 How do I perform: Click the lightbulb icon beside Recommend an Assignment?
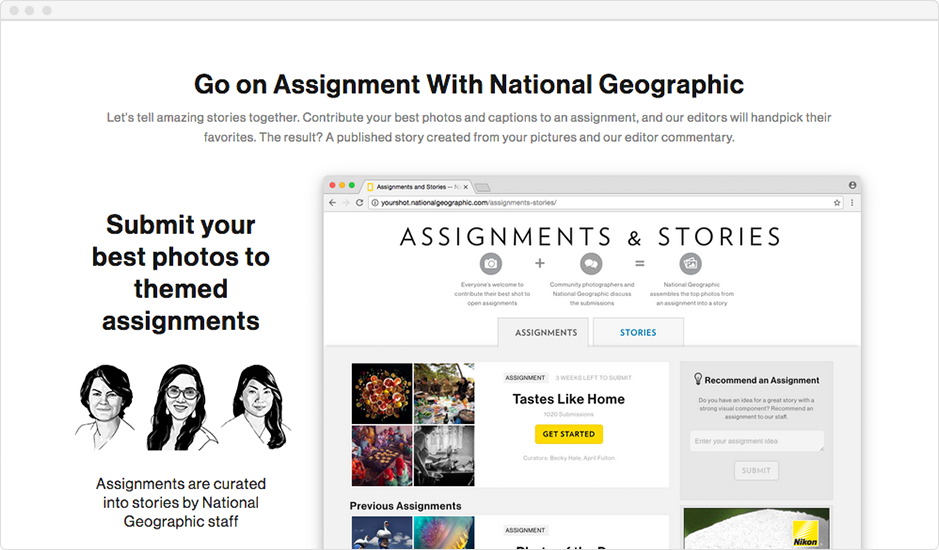pos(698,379)
